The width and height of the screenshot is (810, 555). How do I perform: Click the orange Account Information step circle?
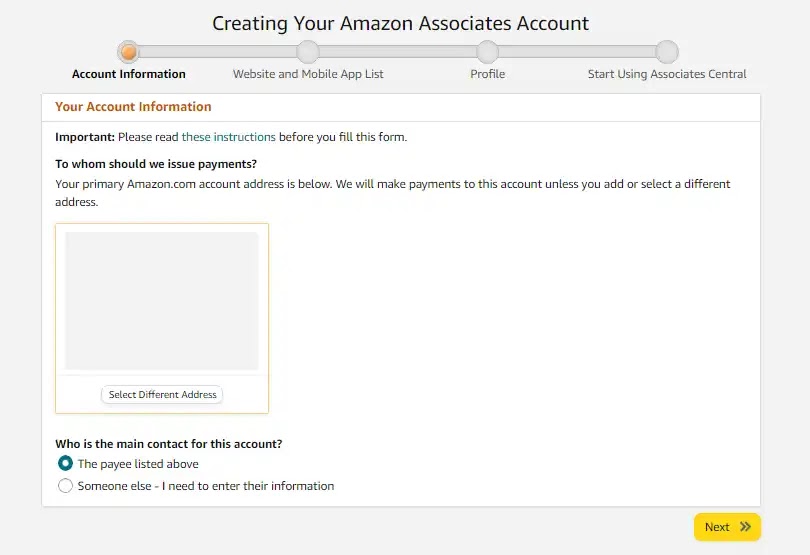coord(128,51)
